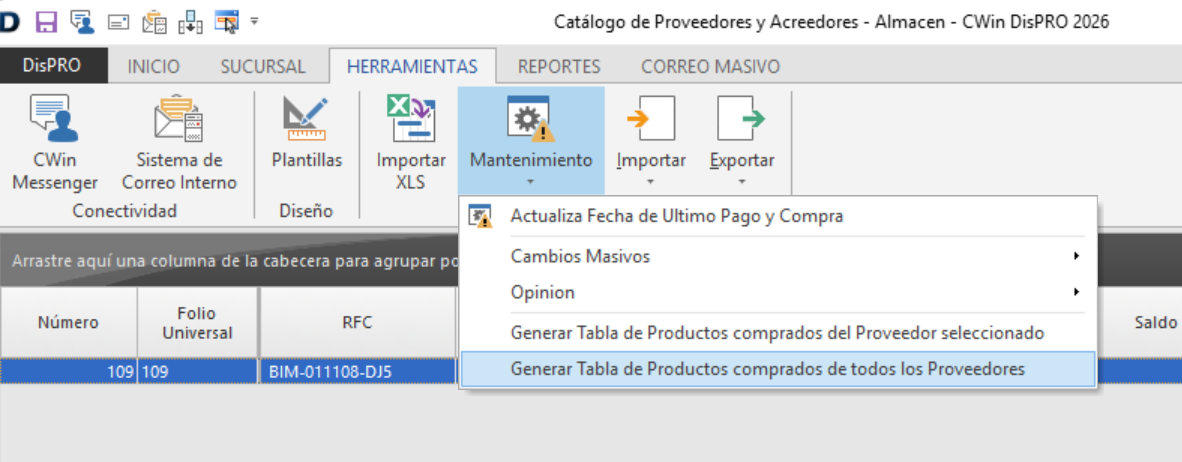Expand the Cambios Masivos submenu arrow
Screen dimensions: 1182x462
(1076, 256)
